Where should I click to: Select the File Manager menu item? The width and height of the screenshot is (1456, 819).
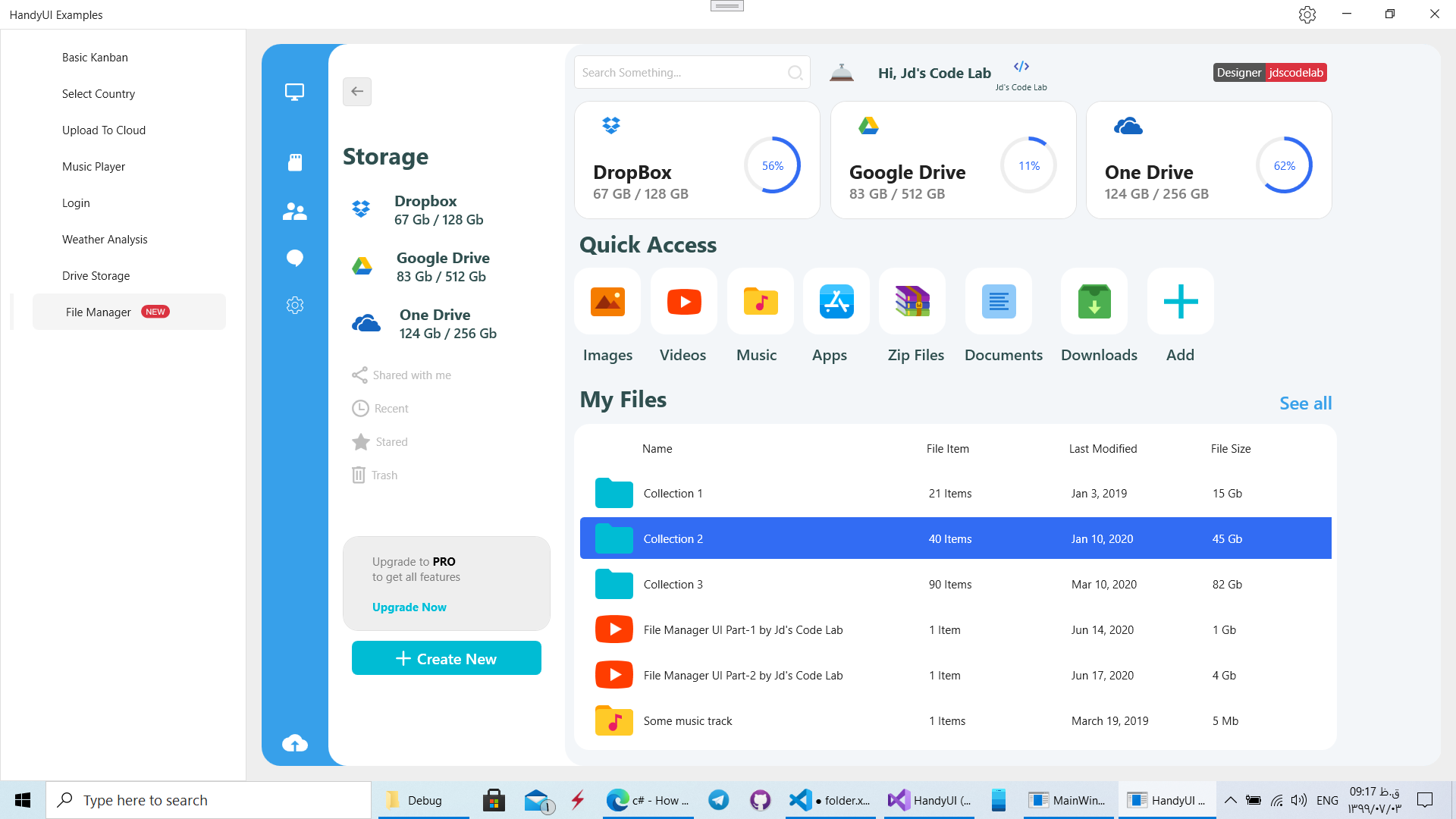coord(129,312)
